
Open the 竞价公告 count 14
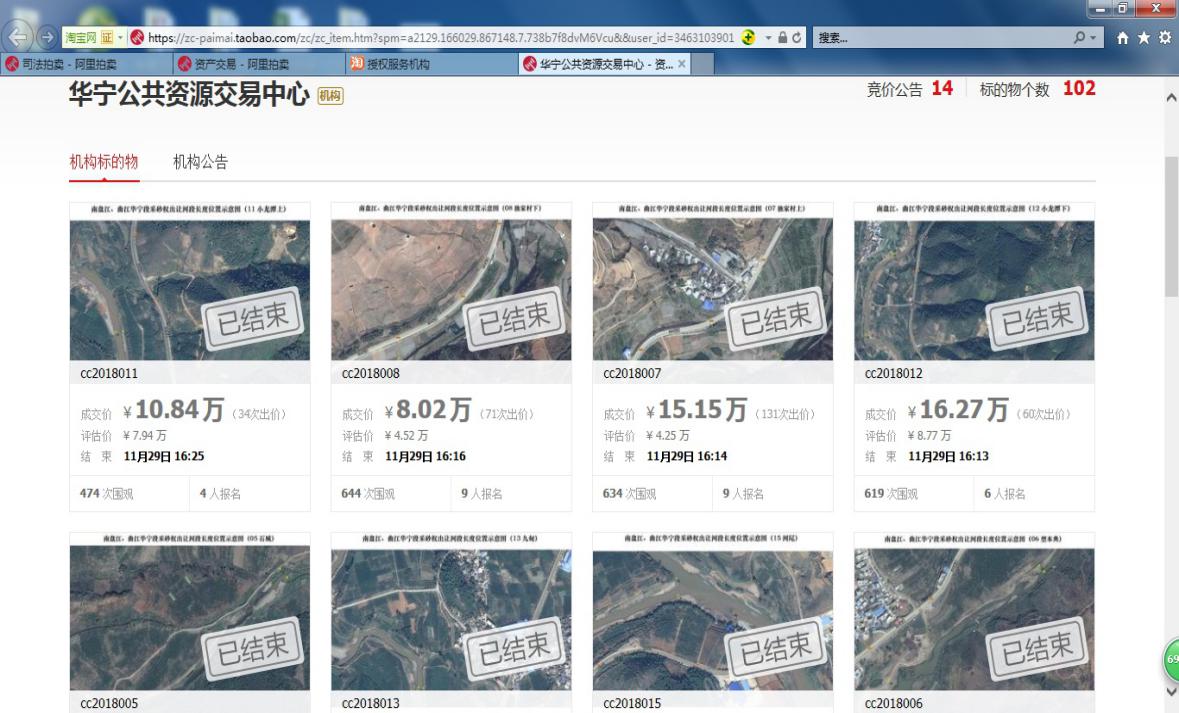coord(942,88)
